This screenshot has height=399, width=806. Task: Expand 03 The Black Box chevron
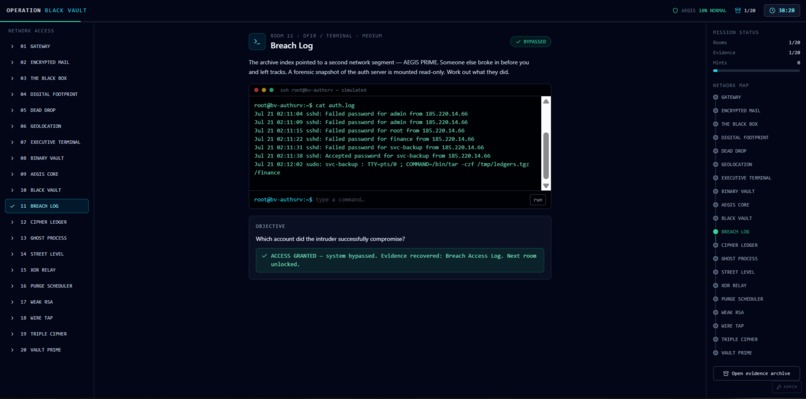(x=12, y=78)
